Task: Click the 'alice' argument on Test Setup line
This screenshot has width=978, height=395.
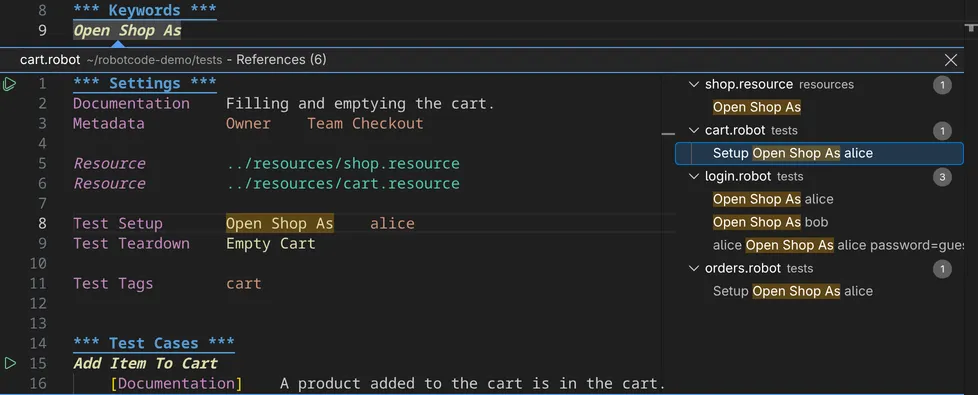Action: click(x=392, y=223)
